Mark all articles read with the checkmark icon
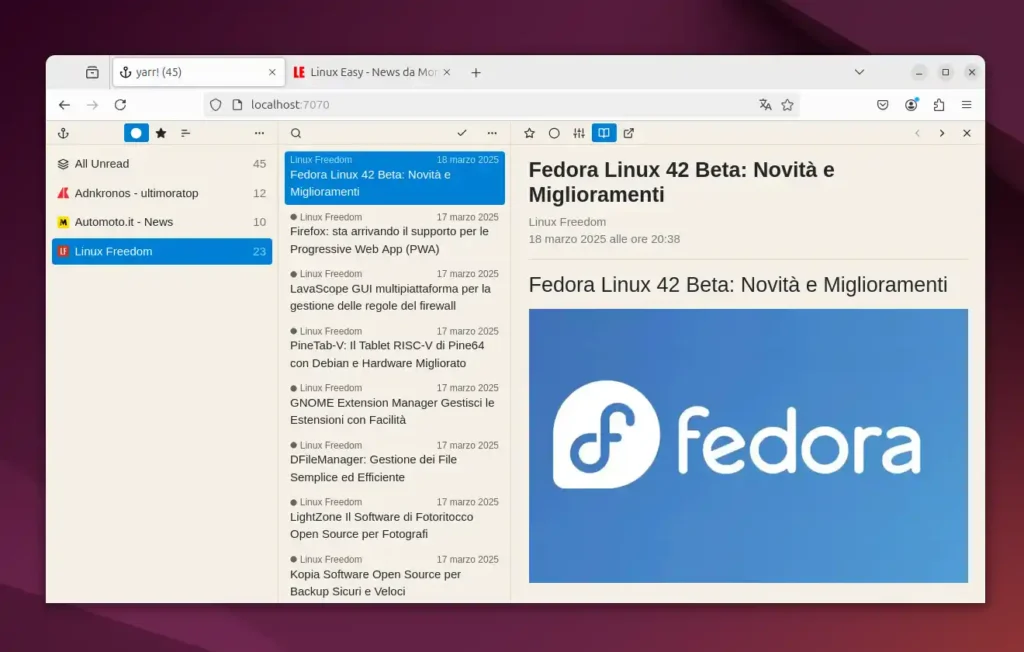 click(x=462, y=133)
